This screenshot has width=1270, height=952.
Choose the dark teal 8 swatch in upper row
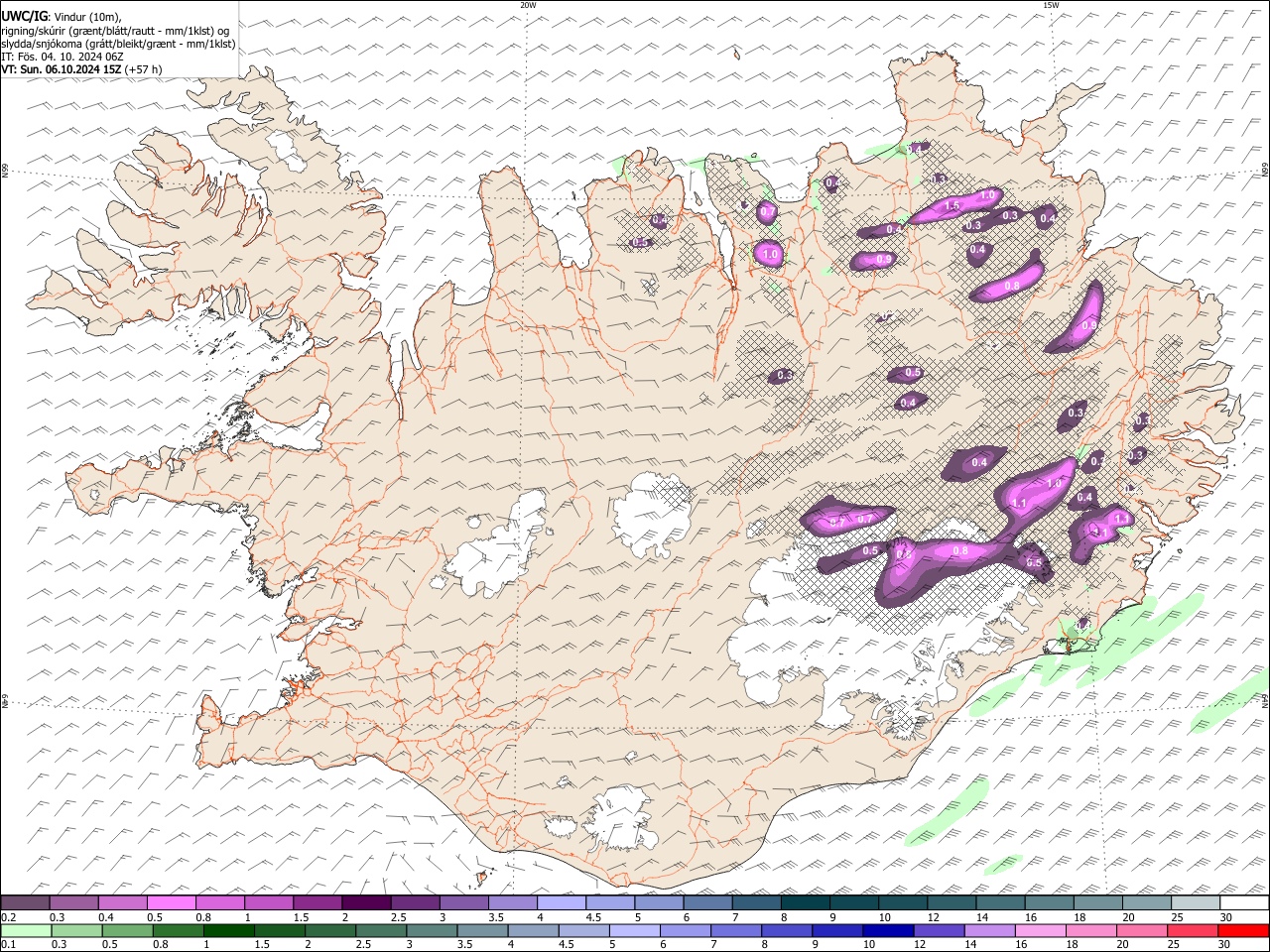805,903
